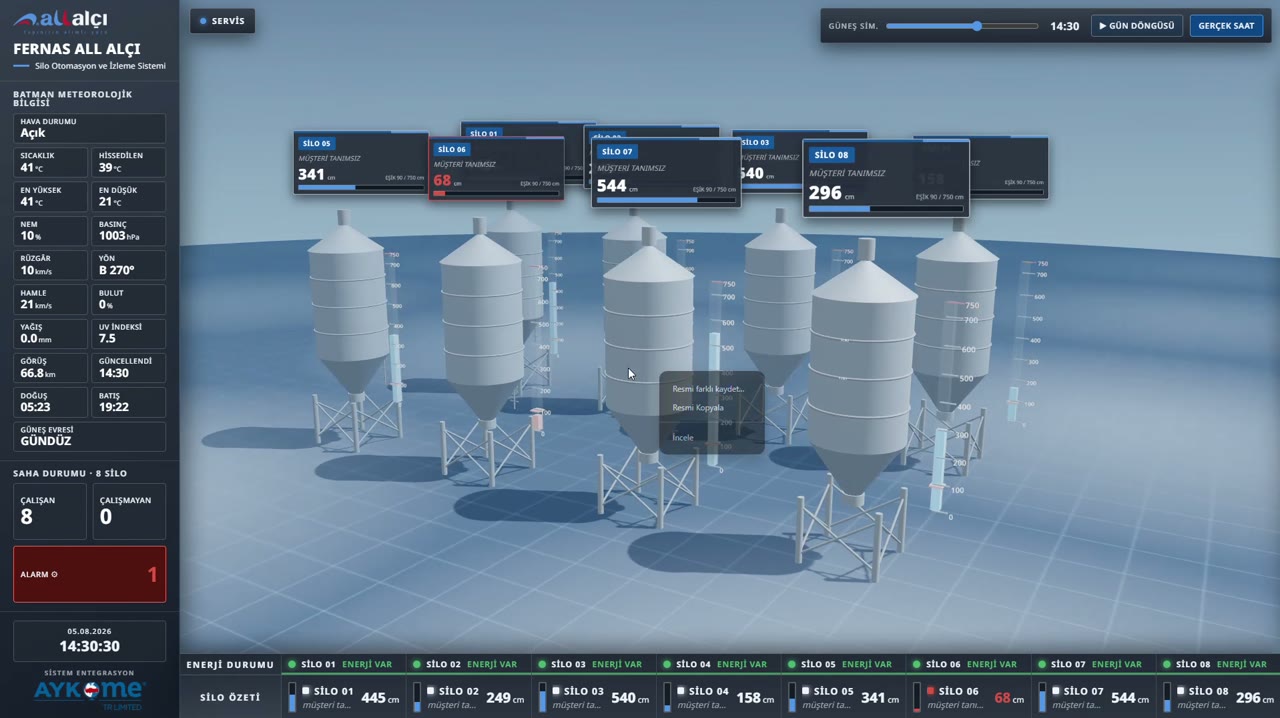Screen dimensions: 1280x718
Task: Click SİLO 03 mini level gauge in summary
Action: pos(542,697)
